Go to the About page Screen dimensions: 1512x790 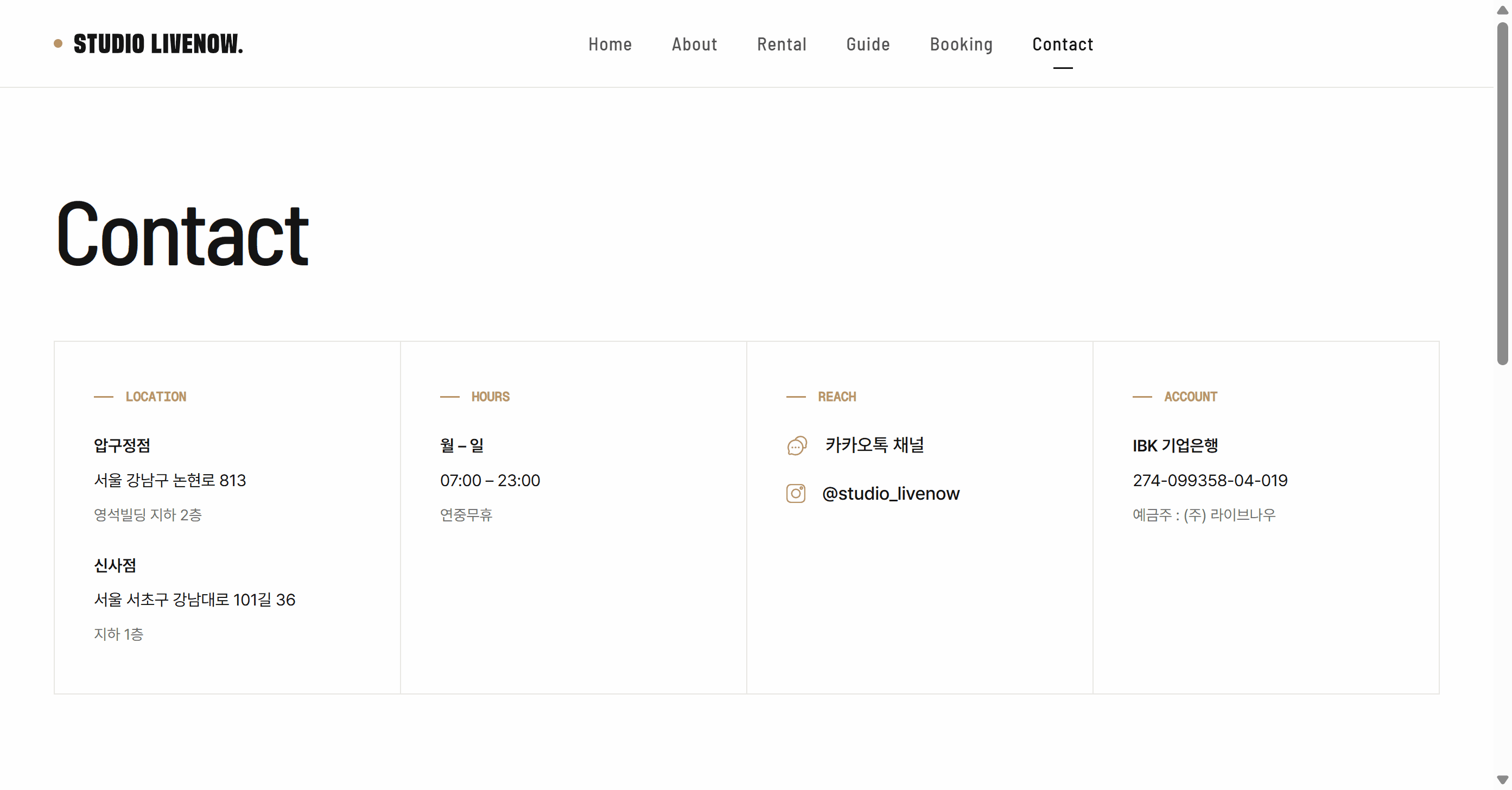(x=694, y=44)
